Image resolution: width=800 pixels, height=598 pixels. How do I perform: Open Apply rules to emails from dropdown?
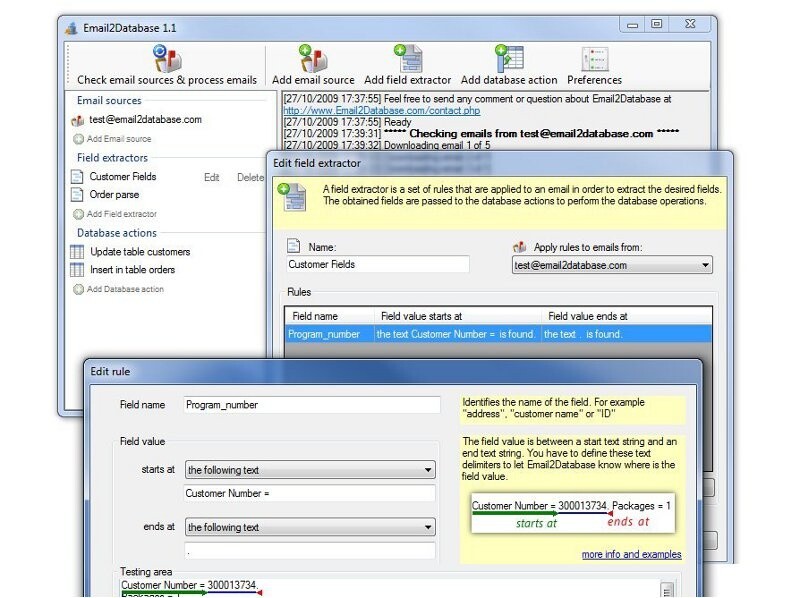coord(612,265)
